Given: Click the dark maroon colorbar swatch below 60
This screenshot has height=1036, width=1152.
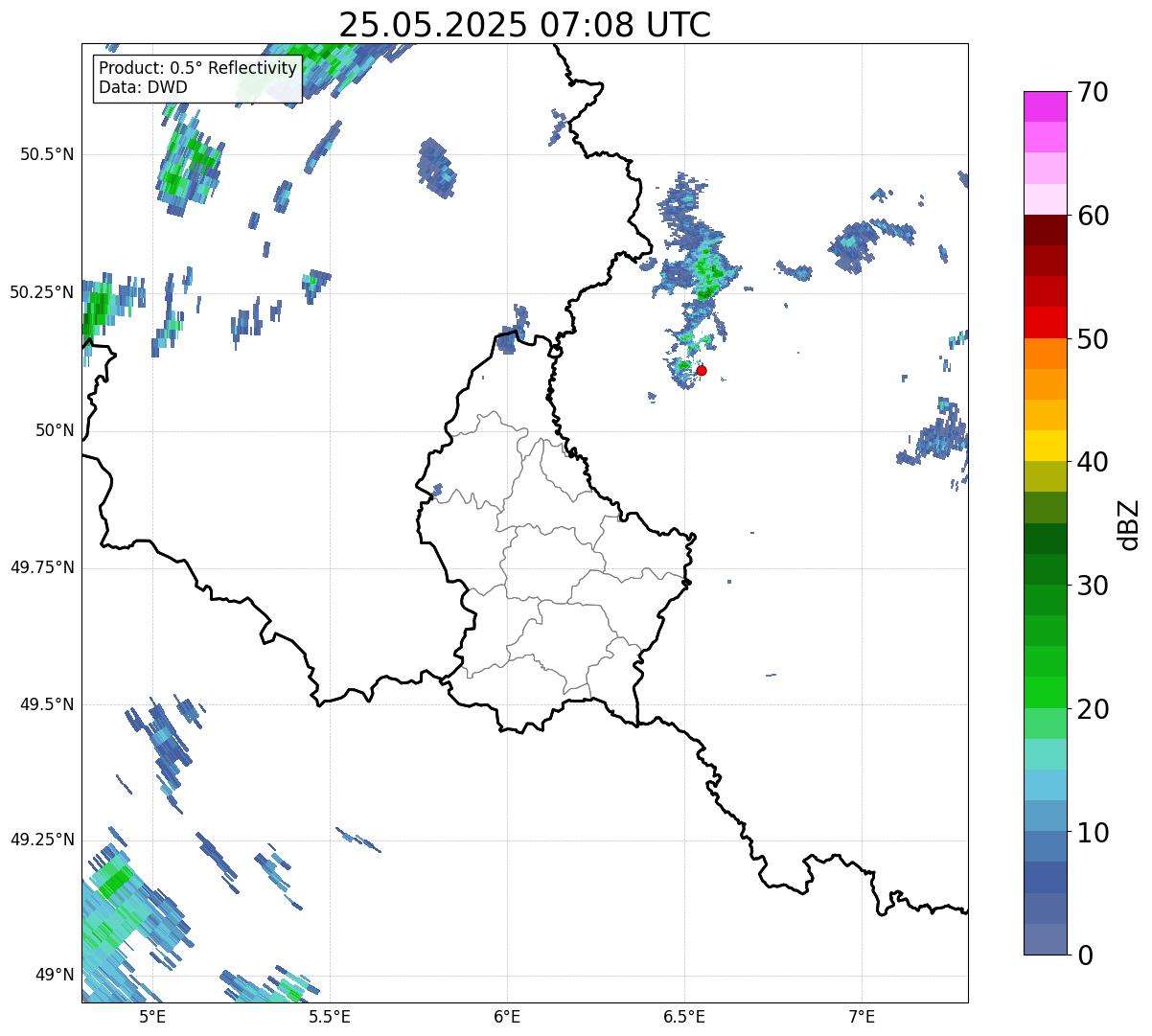Looking at the screenshot, I should tap(1045, 231).
